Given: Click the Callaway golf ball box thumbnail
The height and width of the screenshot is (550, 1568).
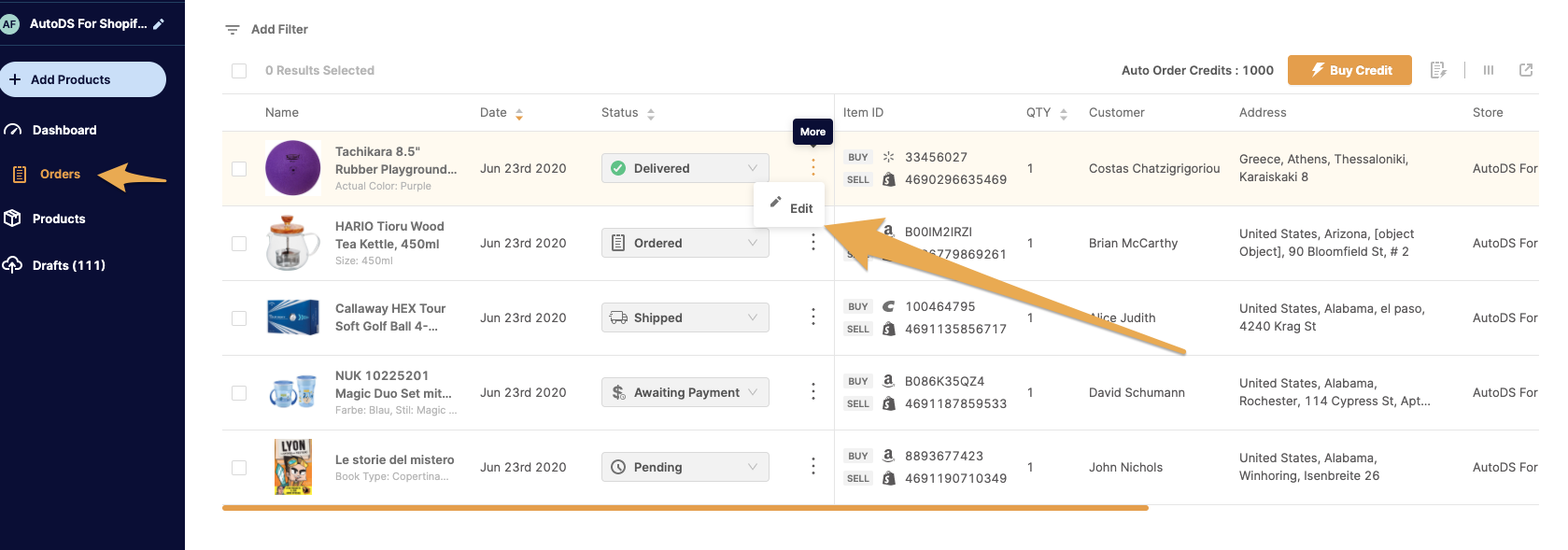Looking at the screenshot, I should tap(293, 317).
